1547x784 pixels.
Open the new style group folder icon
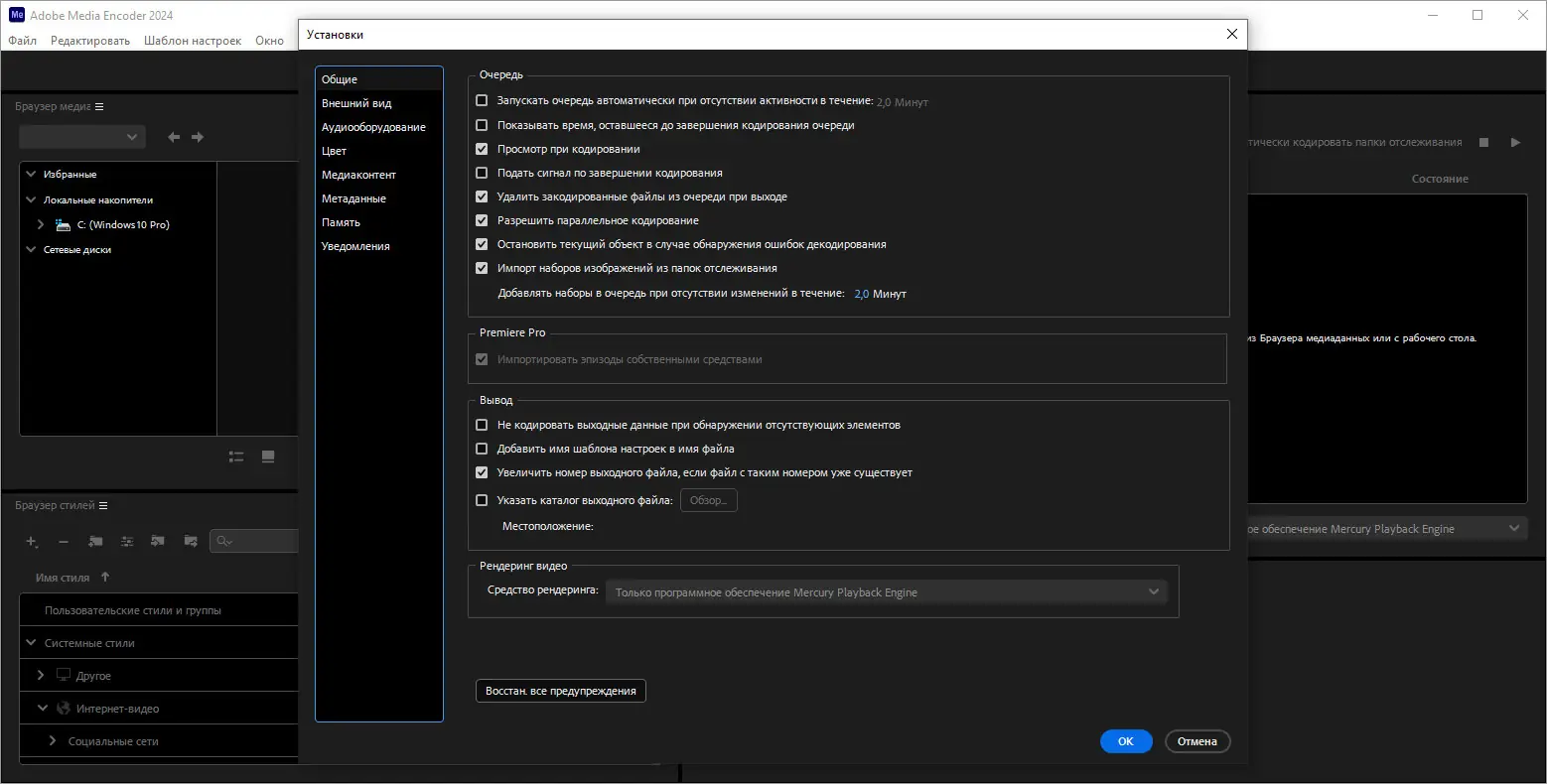(x=96, y=542)
